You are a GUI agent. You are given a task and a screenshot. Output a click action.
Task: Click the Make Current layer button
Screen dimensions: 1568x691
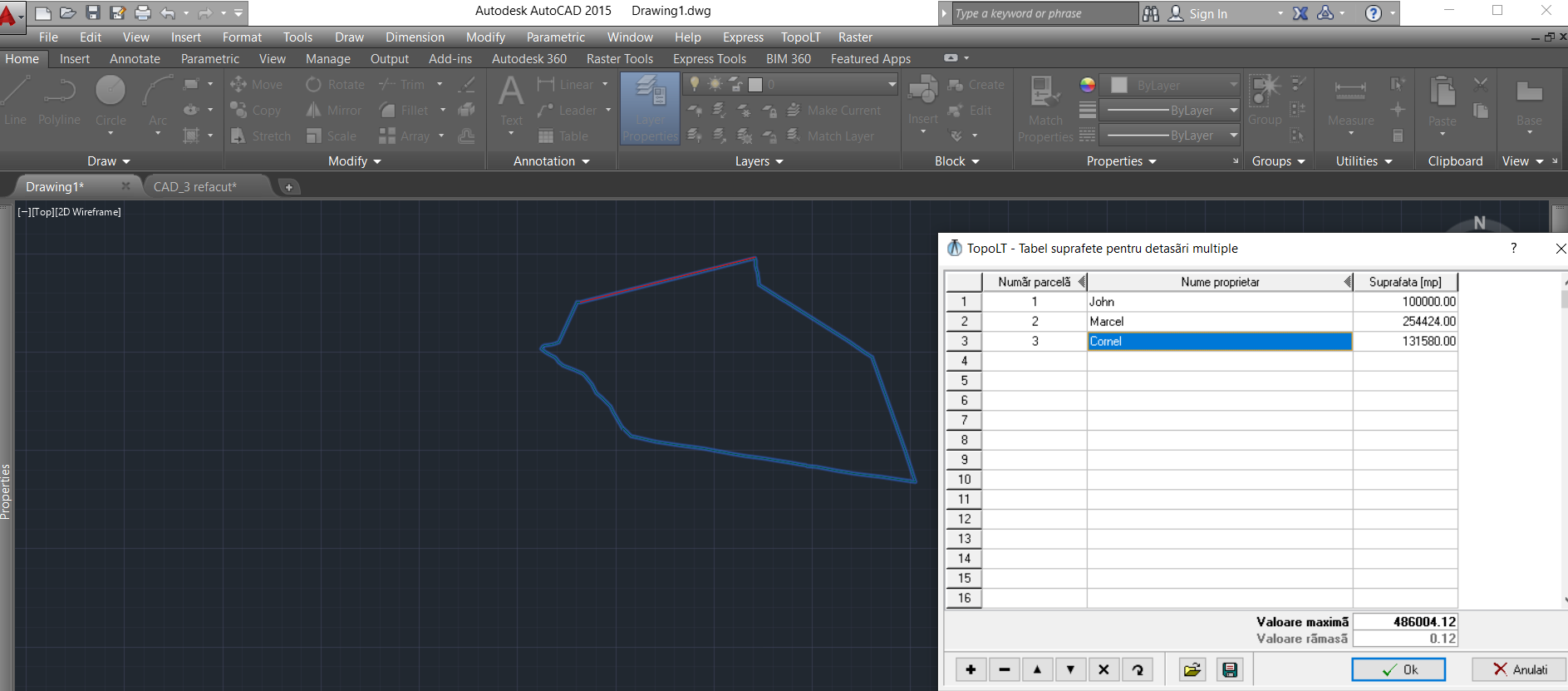click(833, 111)
